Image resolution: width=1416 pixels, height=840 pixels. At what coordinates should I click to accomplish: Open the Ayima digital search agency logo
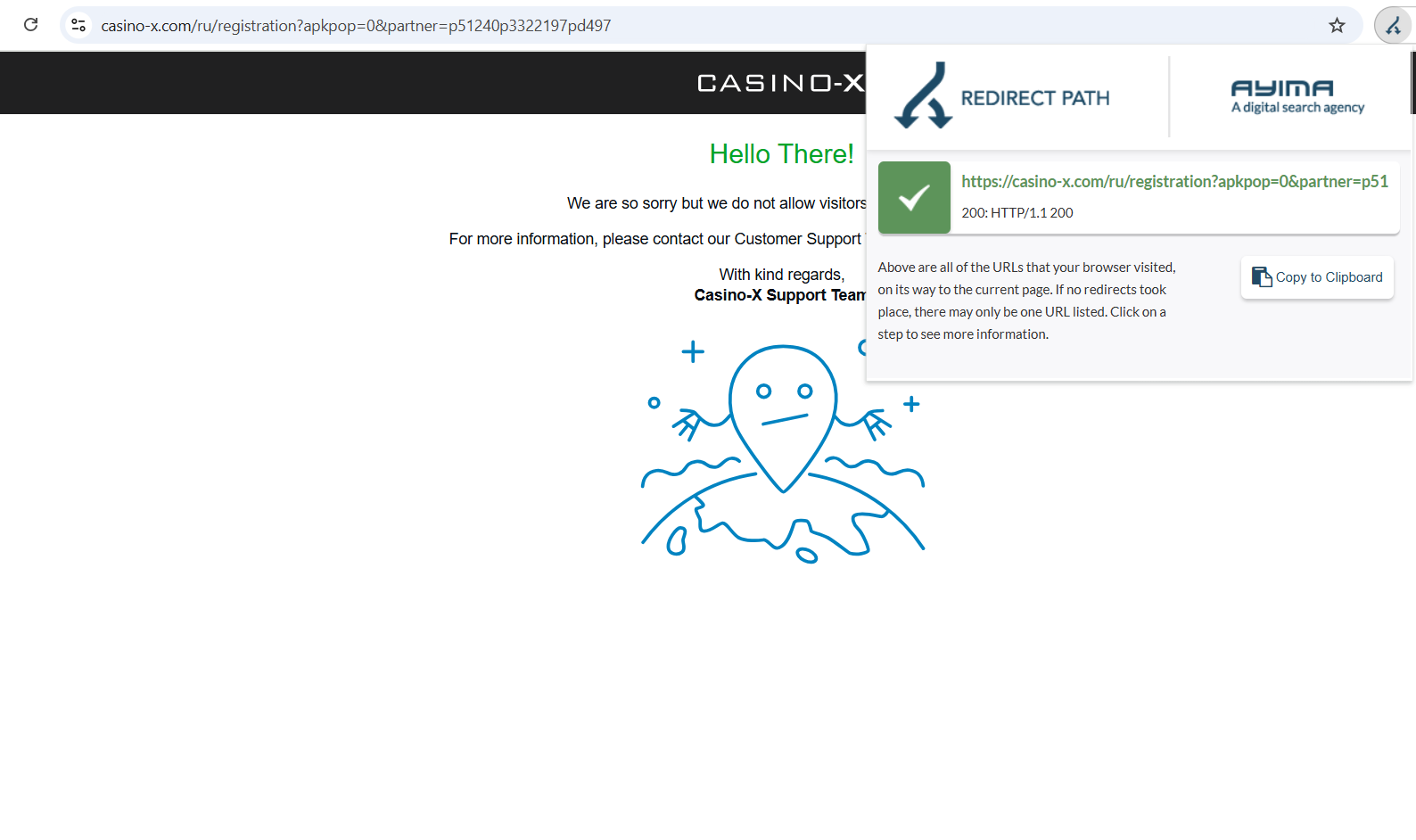[x=1297, y=96]
